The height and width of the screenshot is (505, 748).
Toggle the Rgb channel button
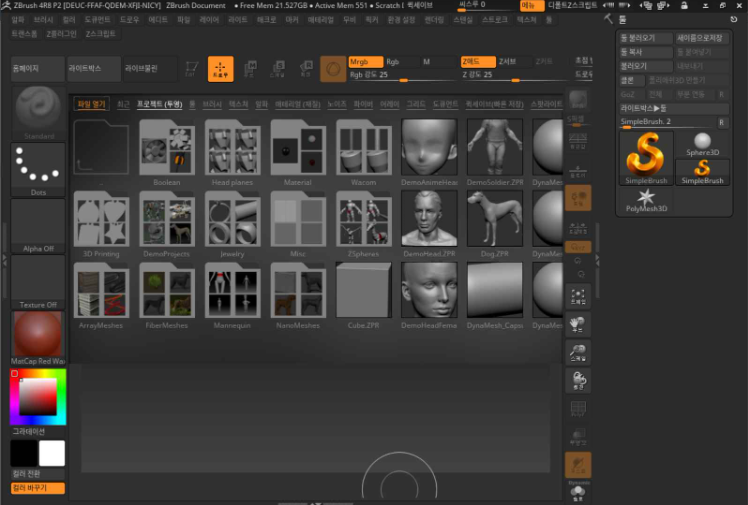[x=400, y=62]
